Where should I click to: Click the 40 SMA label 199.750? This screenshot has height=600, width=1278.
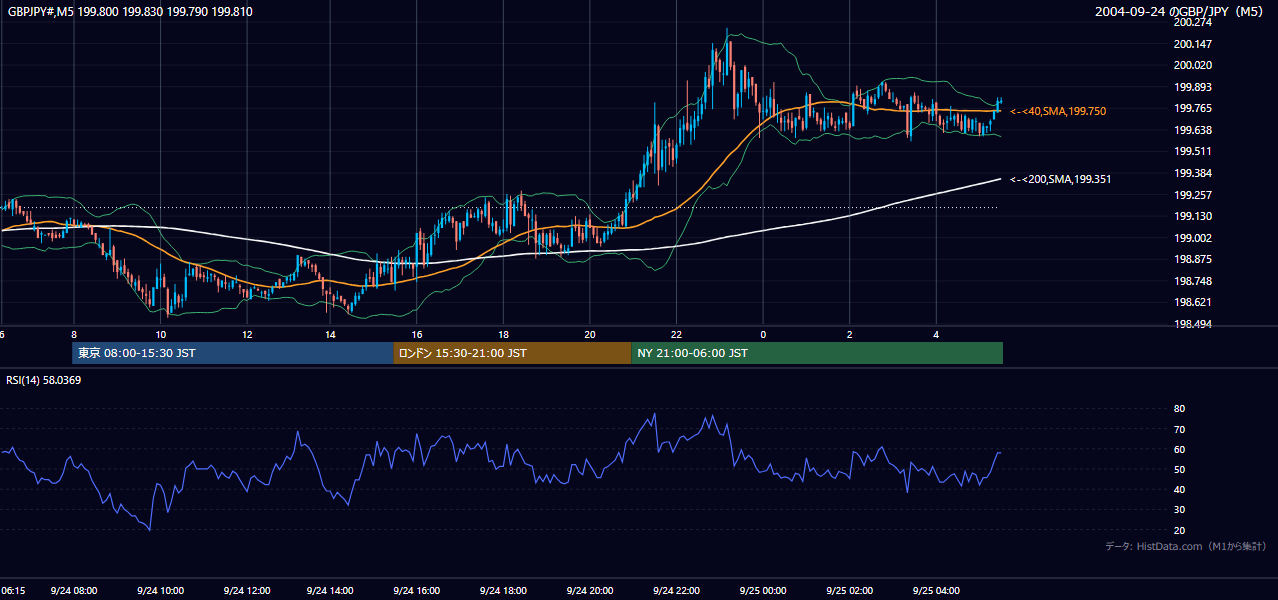coord(1058,111)
